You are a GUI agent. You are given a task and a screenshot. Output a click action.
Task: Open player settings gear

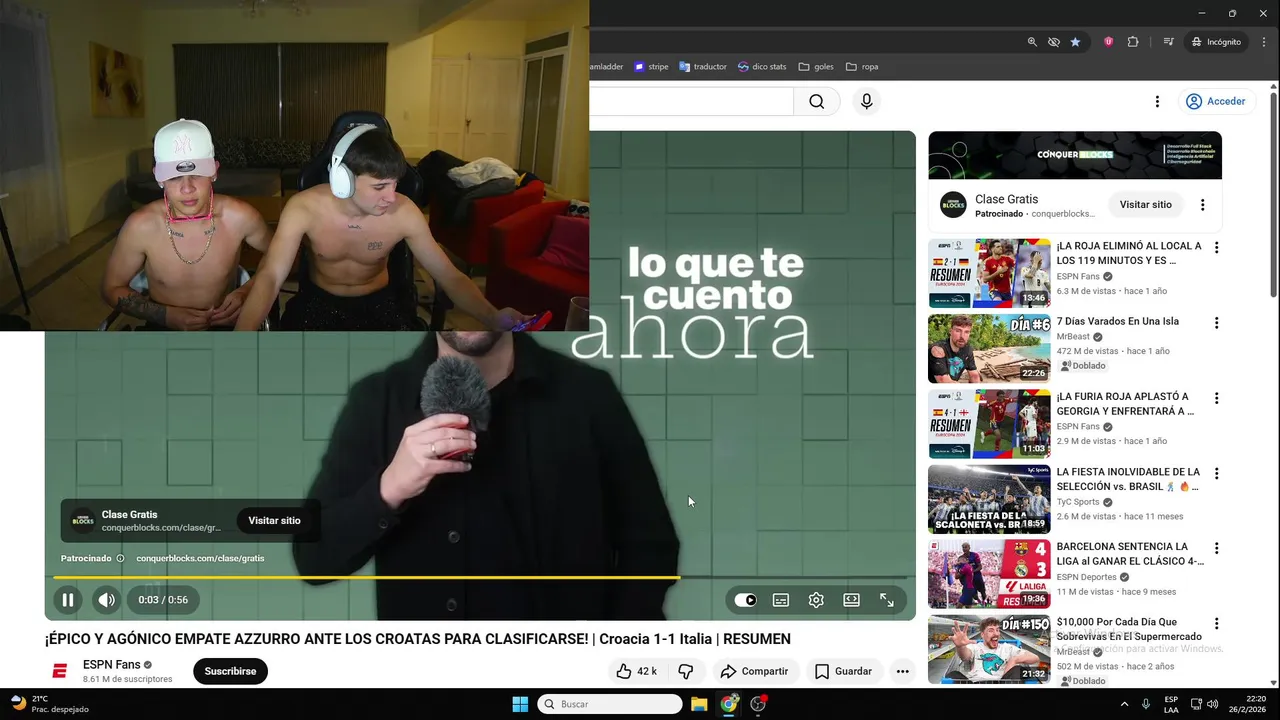pos(816,600)
